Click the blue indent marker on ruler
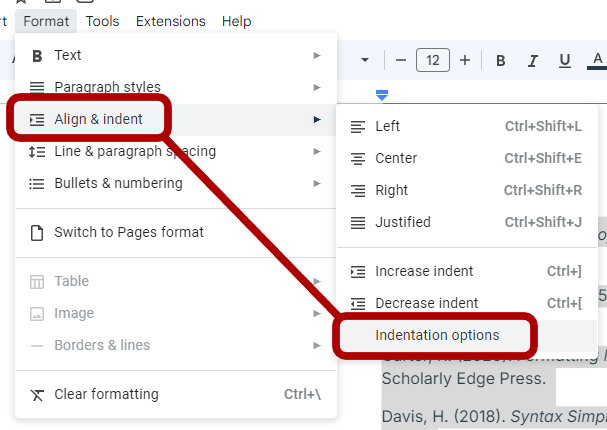Screen dimensions: 607x430 (382, 95)
